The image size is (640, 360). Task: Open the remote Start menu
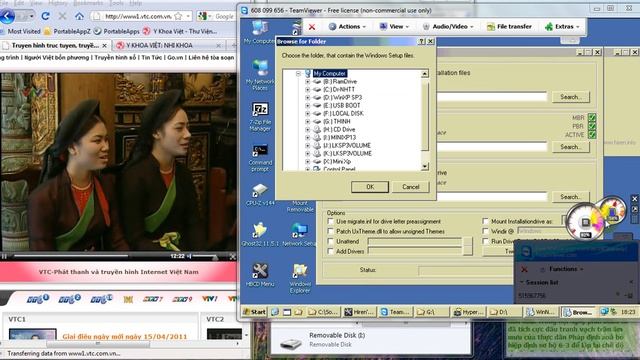(x=254, y=312)
